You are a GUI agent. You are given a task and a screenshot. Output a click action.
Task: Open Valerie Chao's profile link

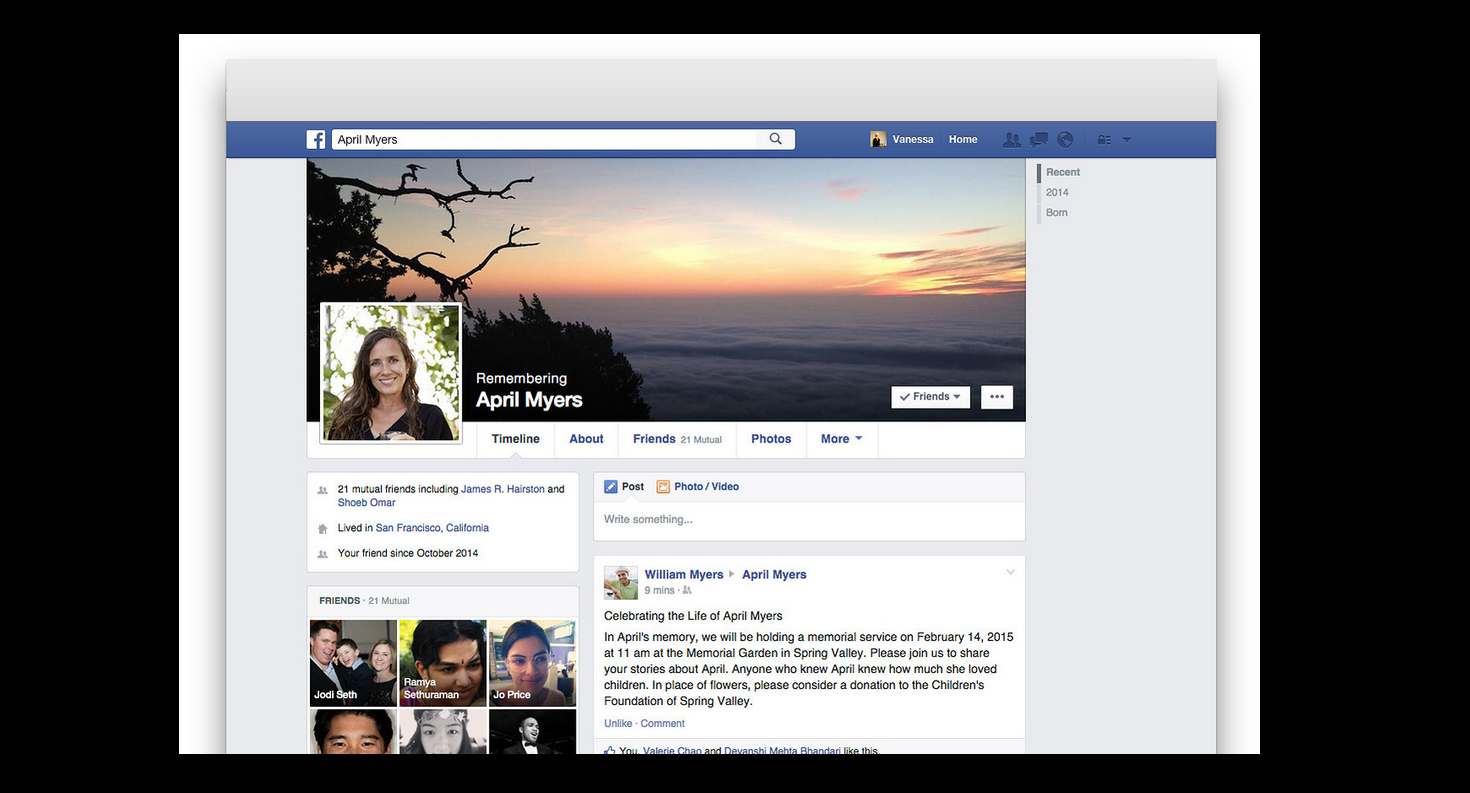coord(672,750)
